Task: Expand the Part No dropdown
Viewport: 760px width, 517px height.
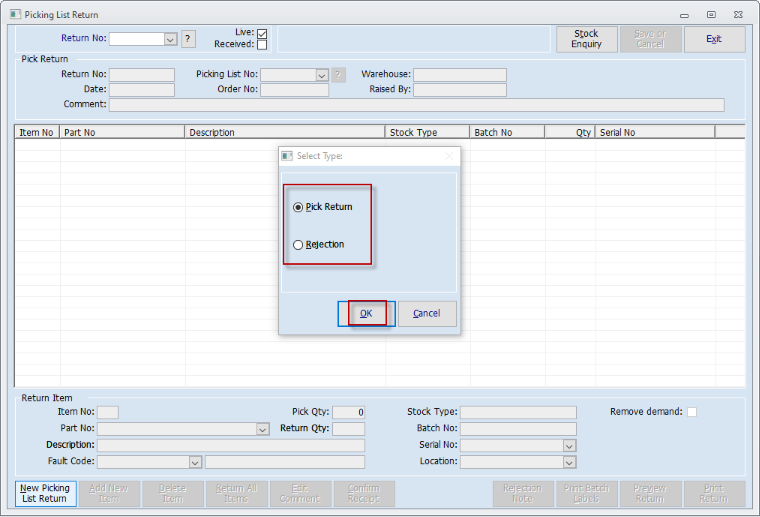Action: pos(262,429)
